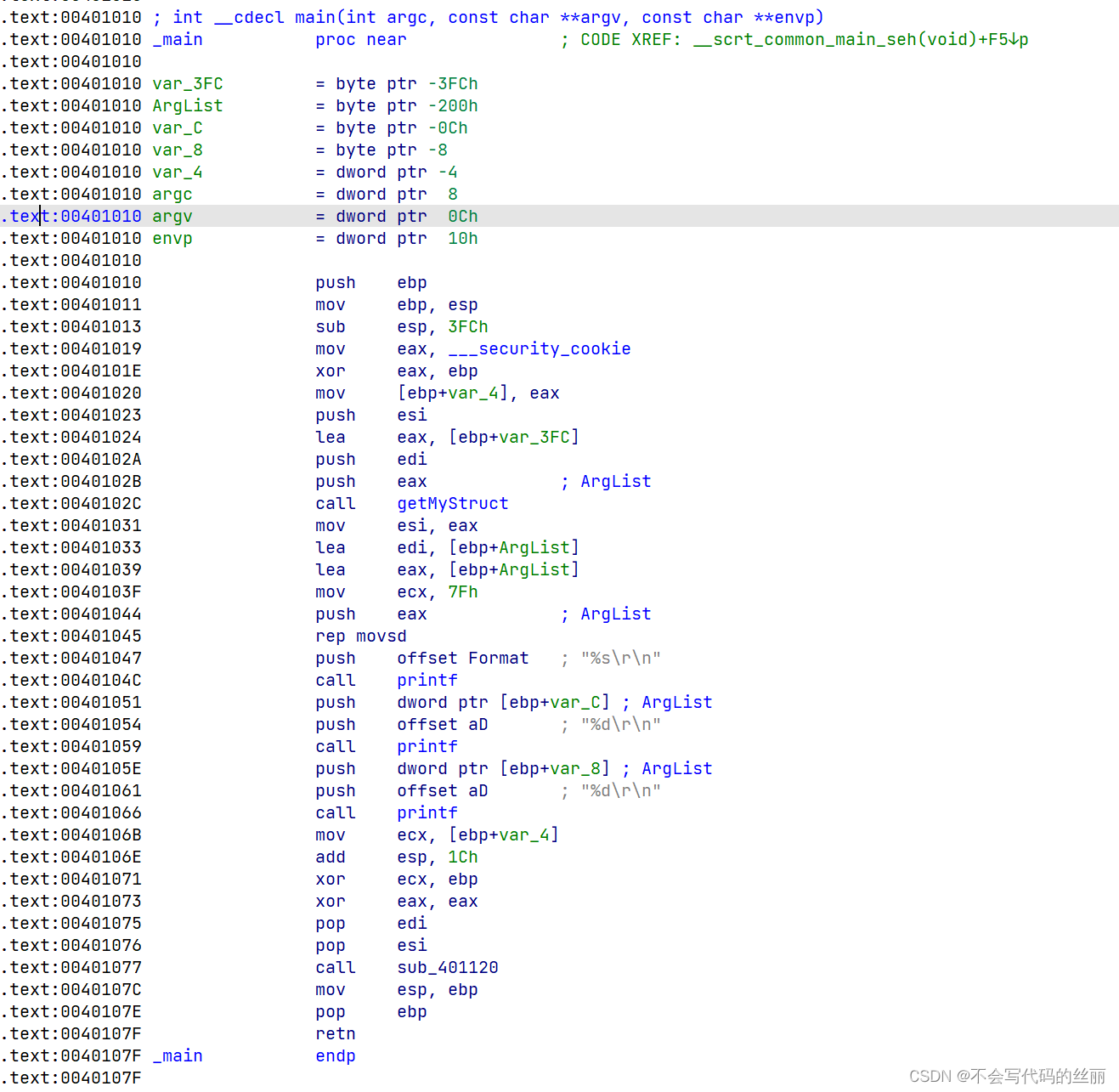This screenshot has height=1092, width=1119.
Task: Click the "%s\r\n" format string comment
Action: coord(610,659)
